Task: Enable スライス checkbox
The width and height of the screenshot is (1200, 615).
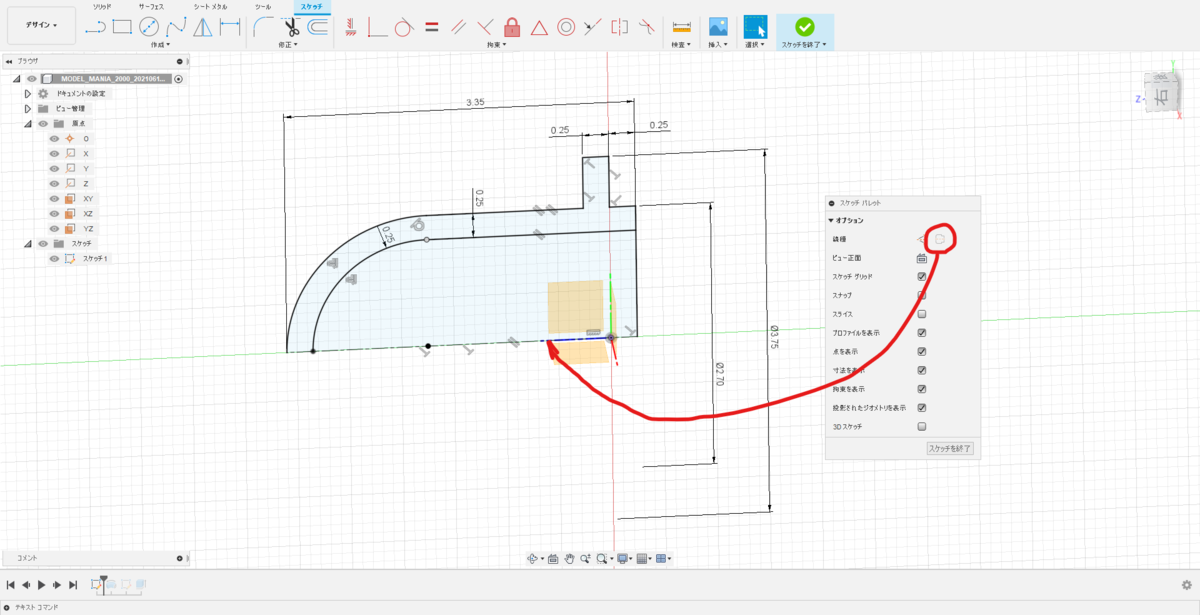Action: pyautogui.click(x=922, y=314)
